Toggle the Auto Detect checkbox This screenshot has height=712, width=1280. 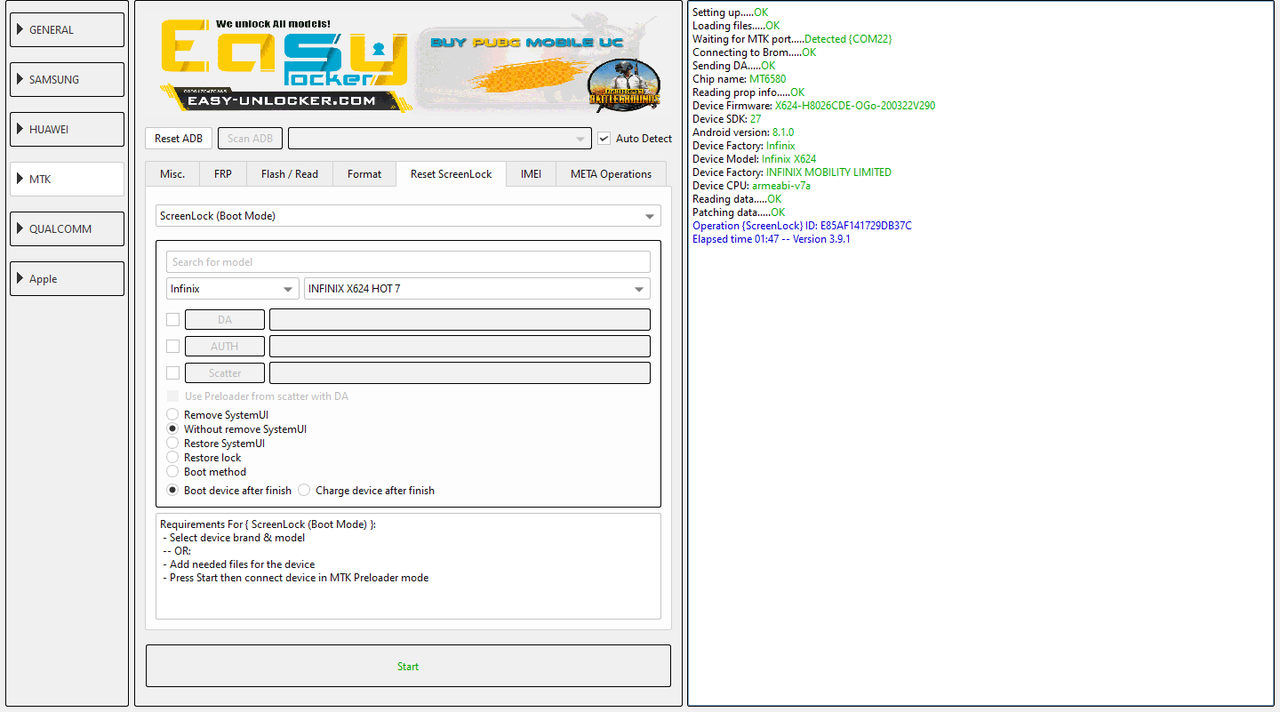[604, 138]
